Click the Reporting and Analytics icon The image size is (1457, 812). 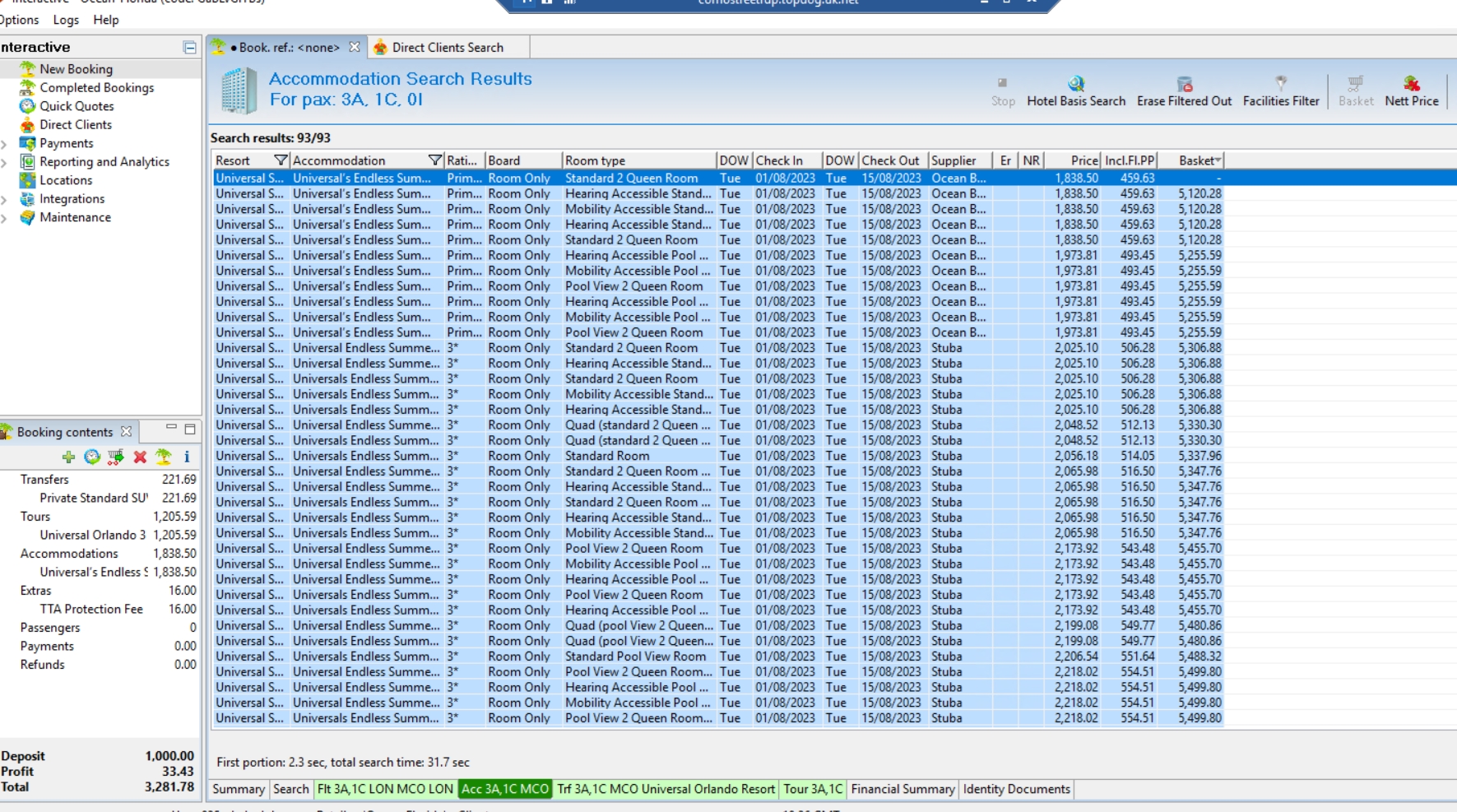[27, 162]
